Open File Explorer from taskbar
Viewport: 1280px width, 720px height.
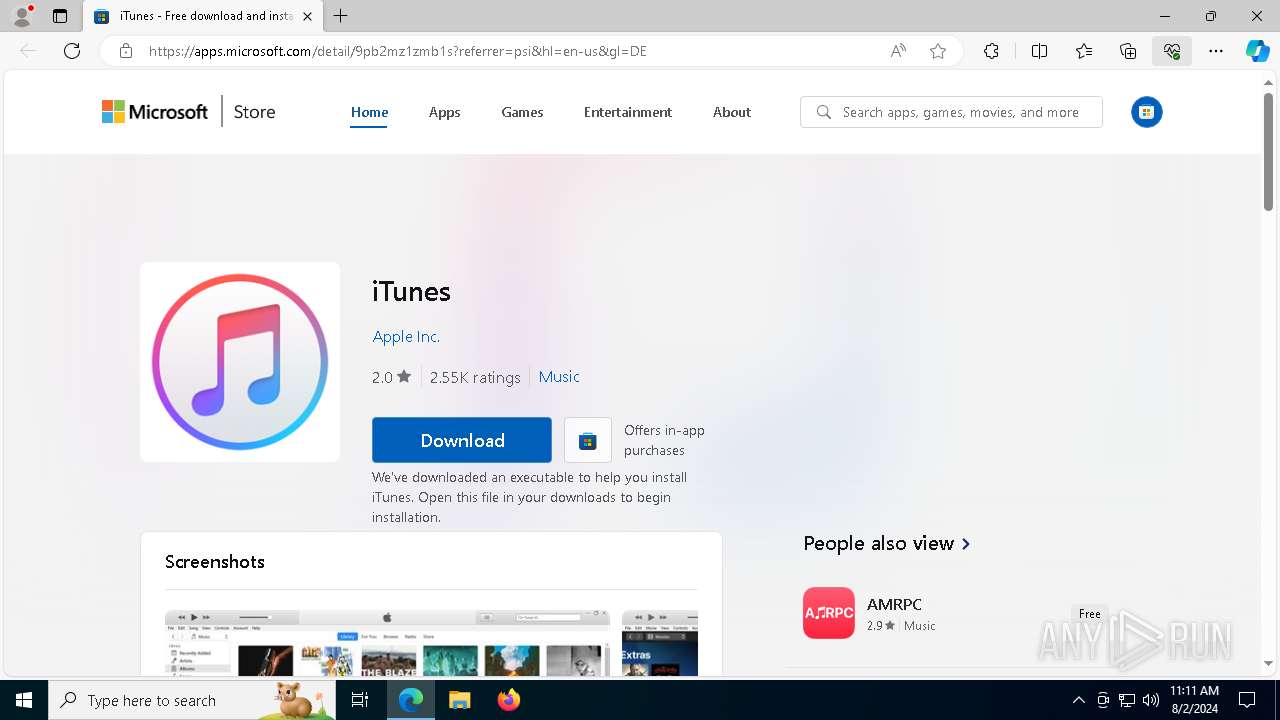459,700
